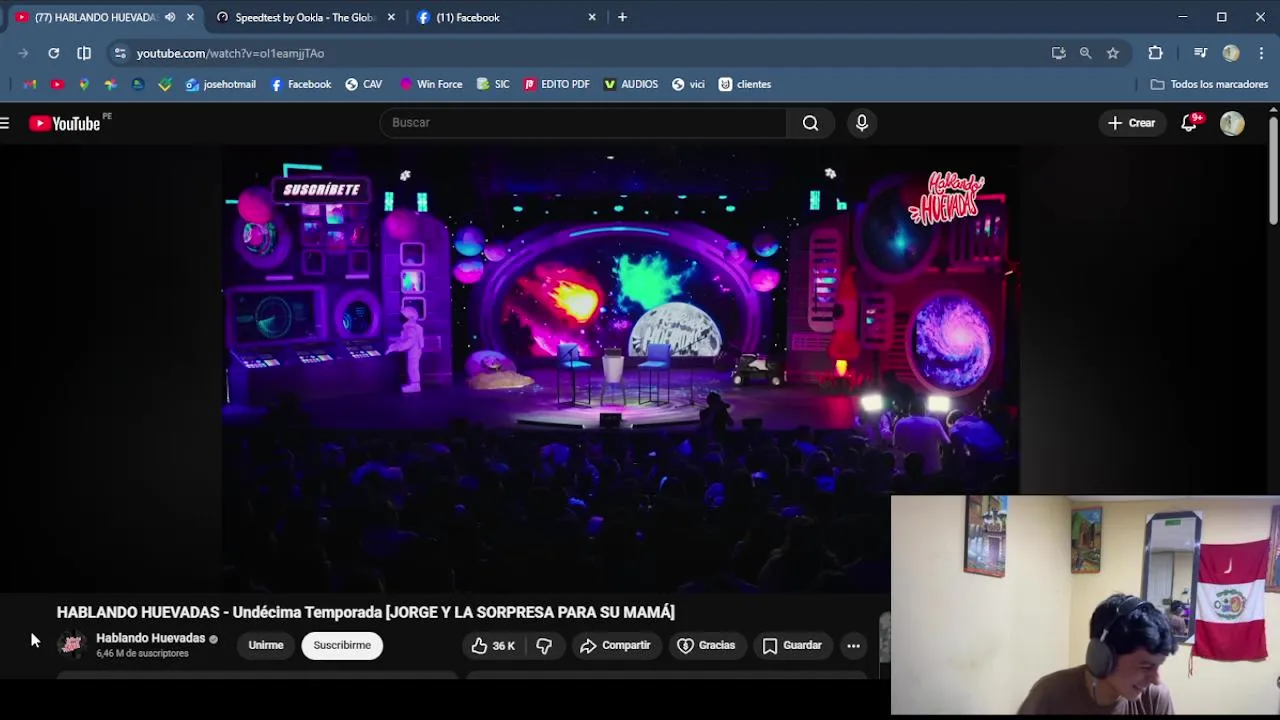The image size is (1280, 720).
Task: Bookmark this page with the star
Action: point(1113,53)
